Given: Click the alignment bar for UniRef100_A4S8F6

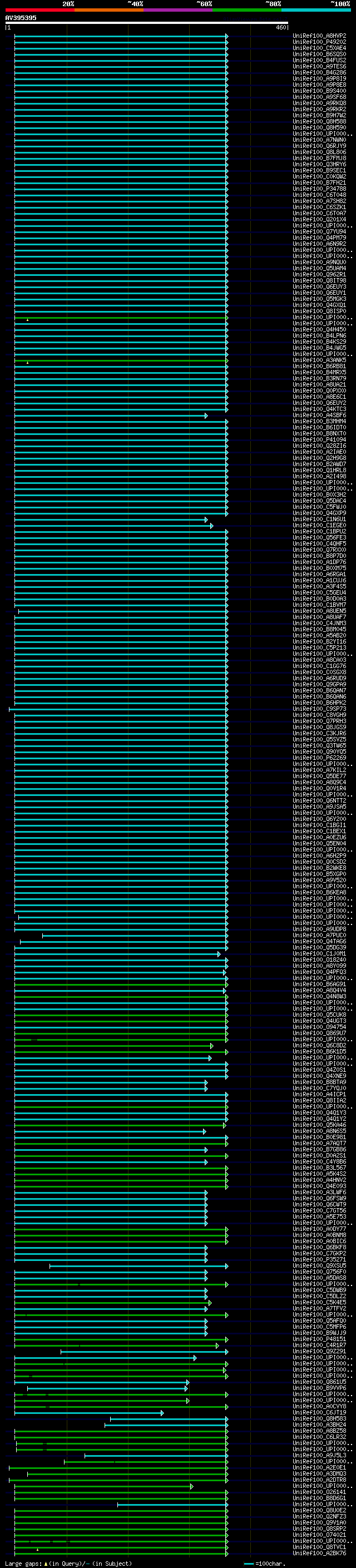Looking at the screenshot, I should [x=110, y=416].
